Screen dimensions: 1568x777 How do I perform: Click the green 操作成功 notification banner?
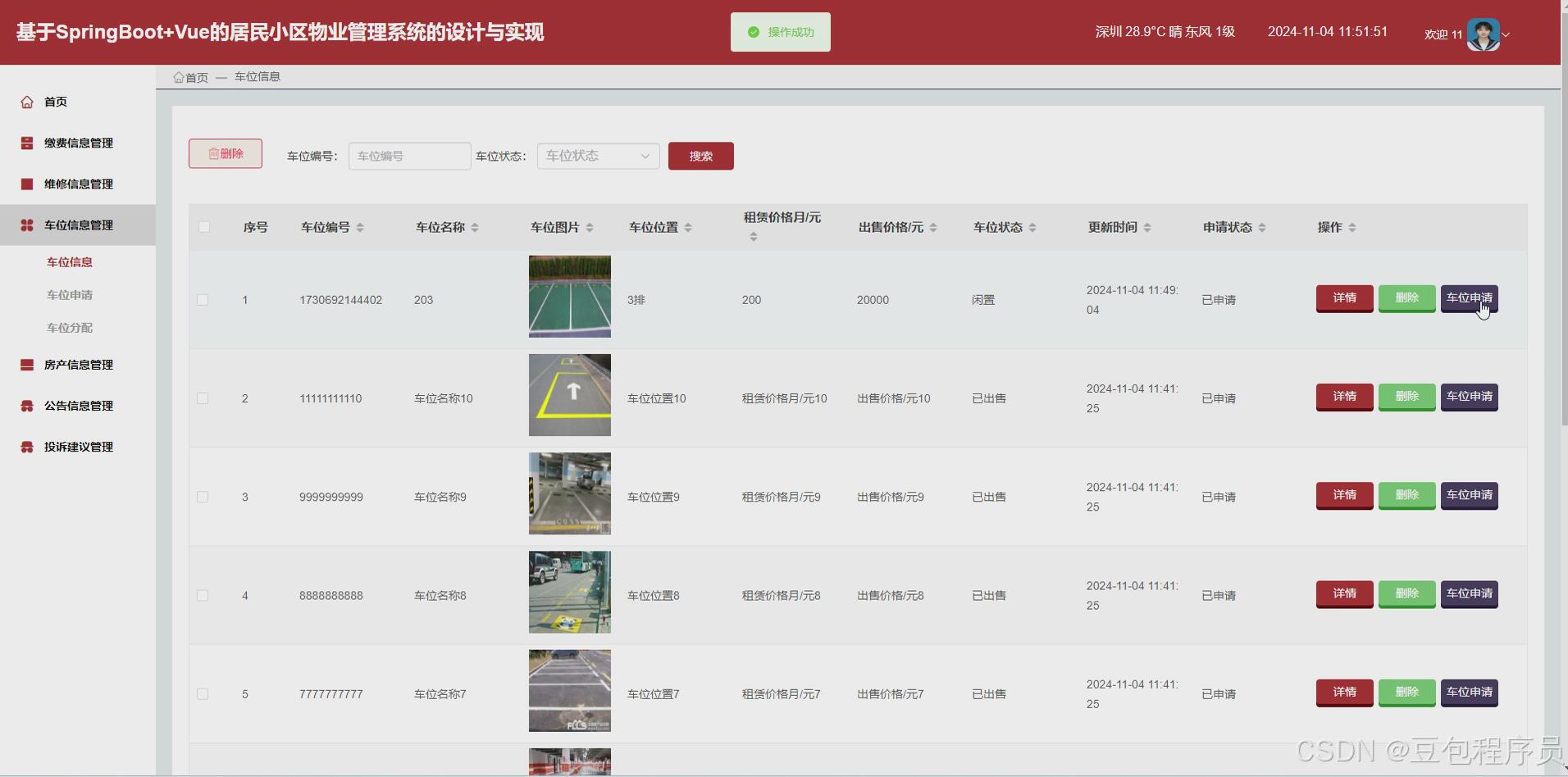[x=779, y=32]
